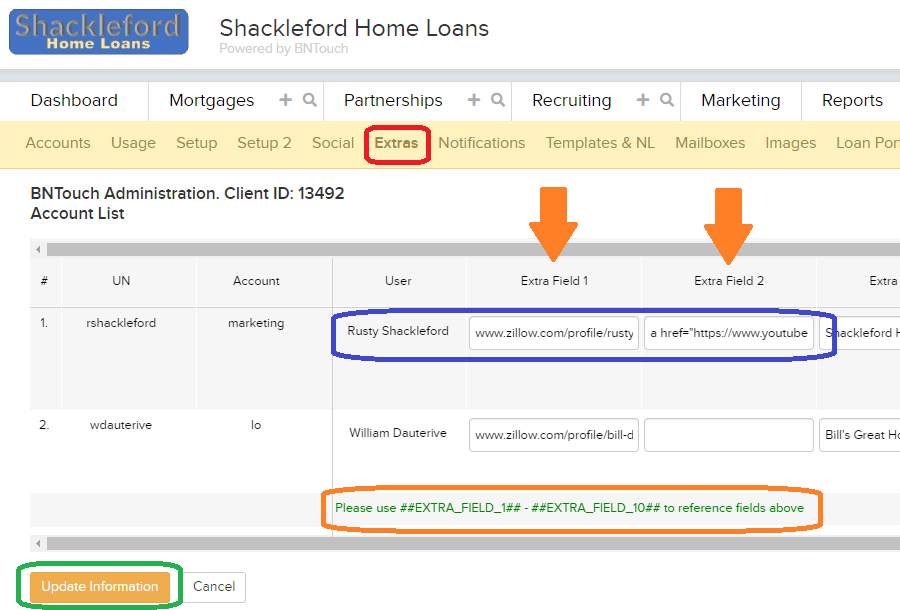Screen dimensions: 900x610
Task: Open the Setup 2 tab
Action: (264, 143)
